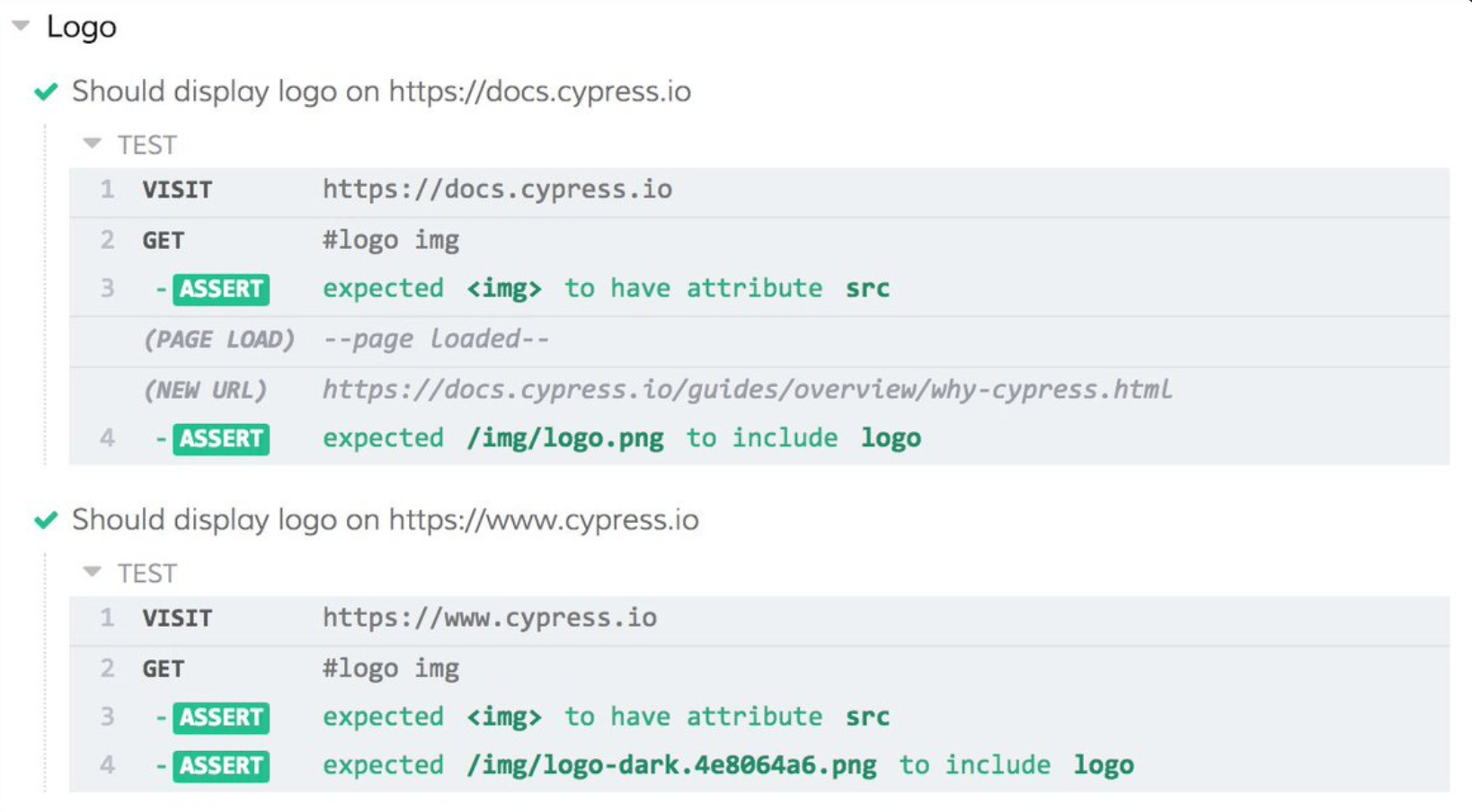Collapse TEST section under www.cypress.io test
The image size is (1472, 812).
(92, 572)
